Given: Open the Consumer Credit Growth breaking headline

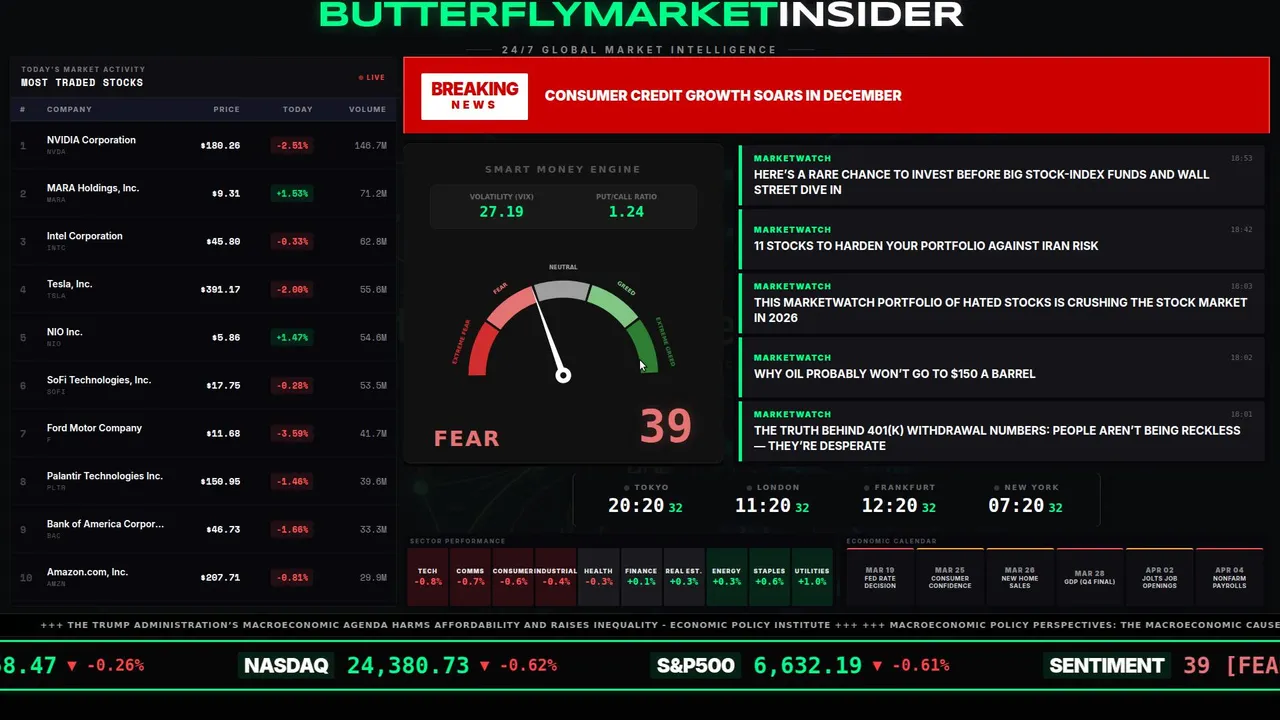Looking at the screenshot, I should click(723, 96).
